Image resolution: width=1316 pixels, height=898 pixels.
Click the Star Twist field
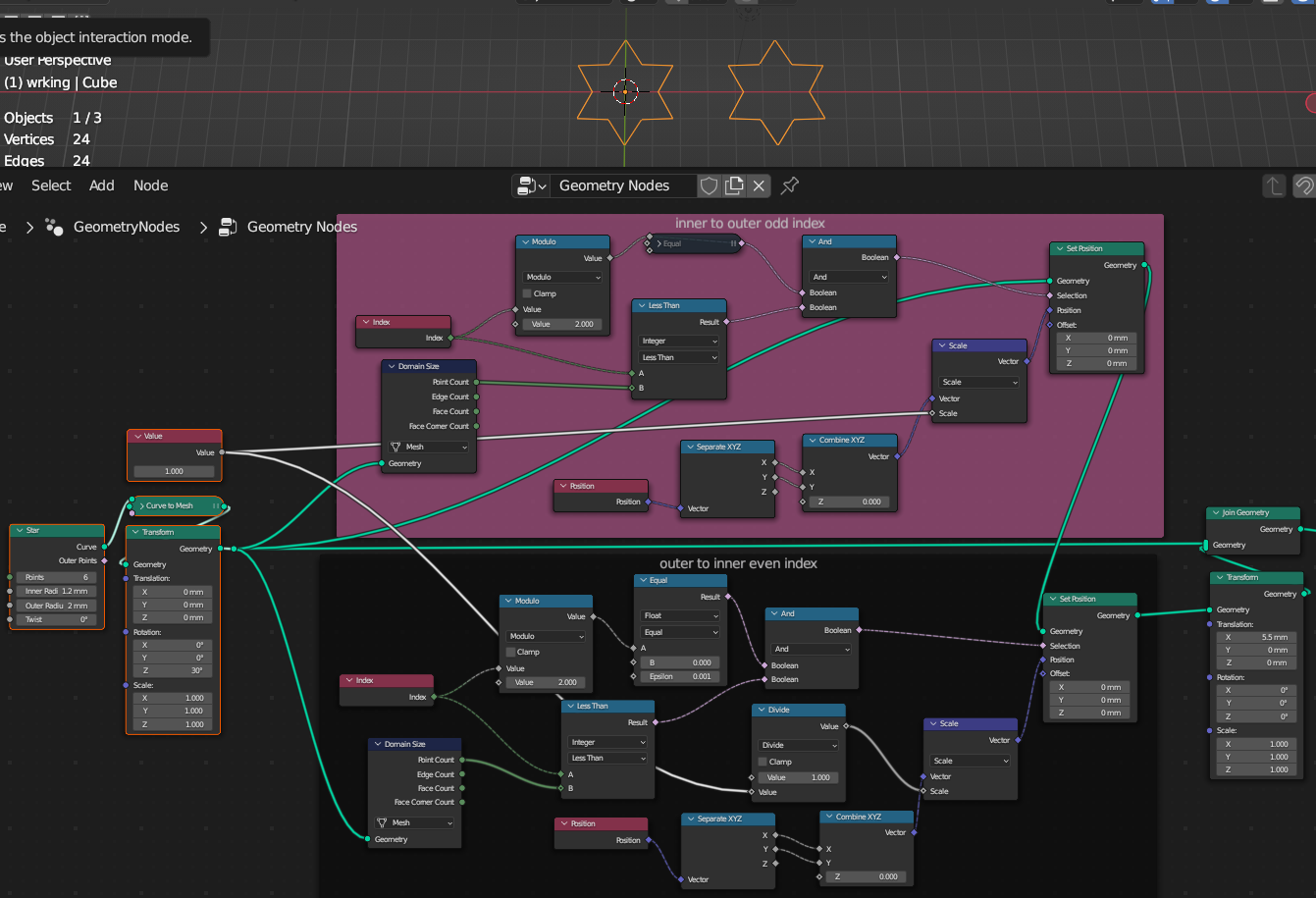(57, 619)
